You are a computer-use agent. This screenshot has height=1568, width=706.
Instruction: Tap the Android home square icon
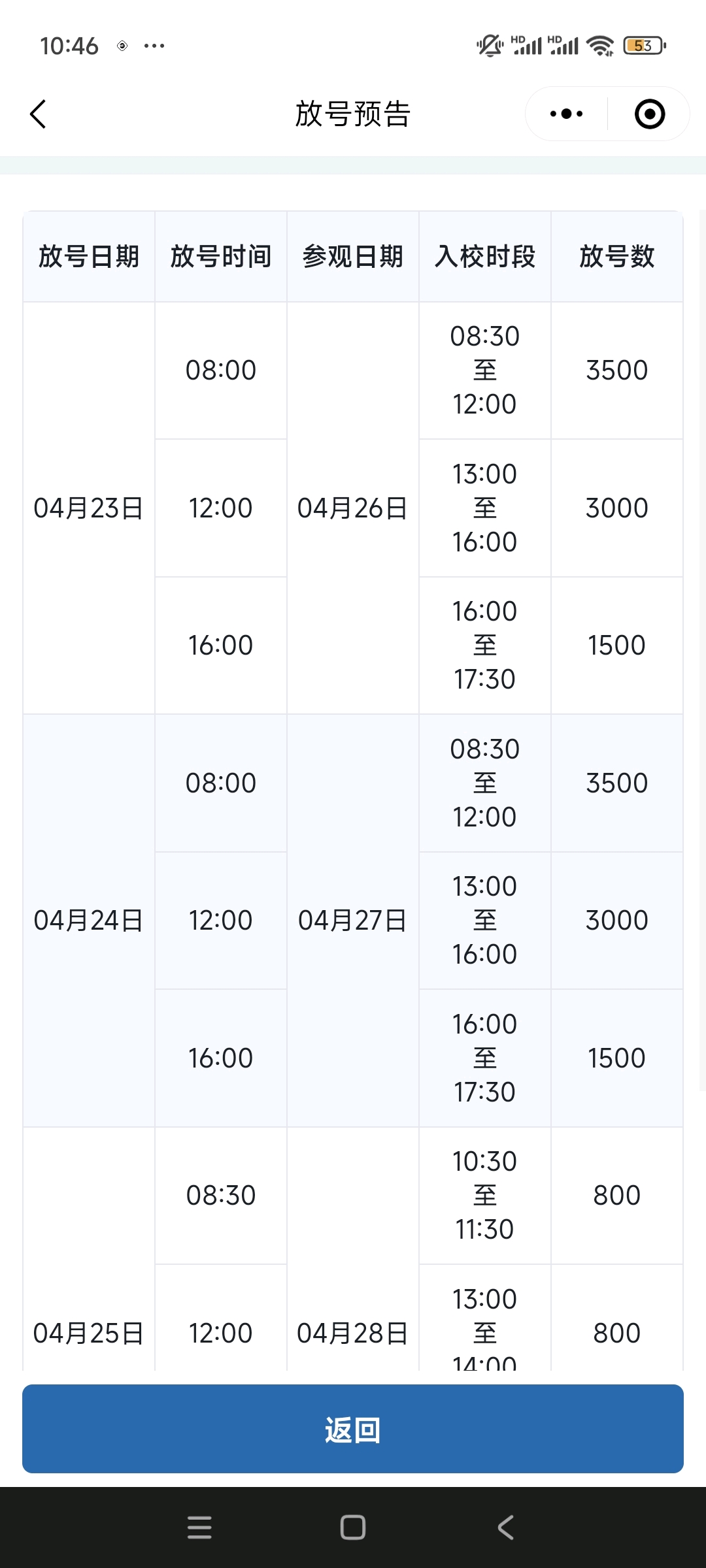(x=353, y=1527)
